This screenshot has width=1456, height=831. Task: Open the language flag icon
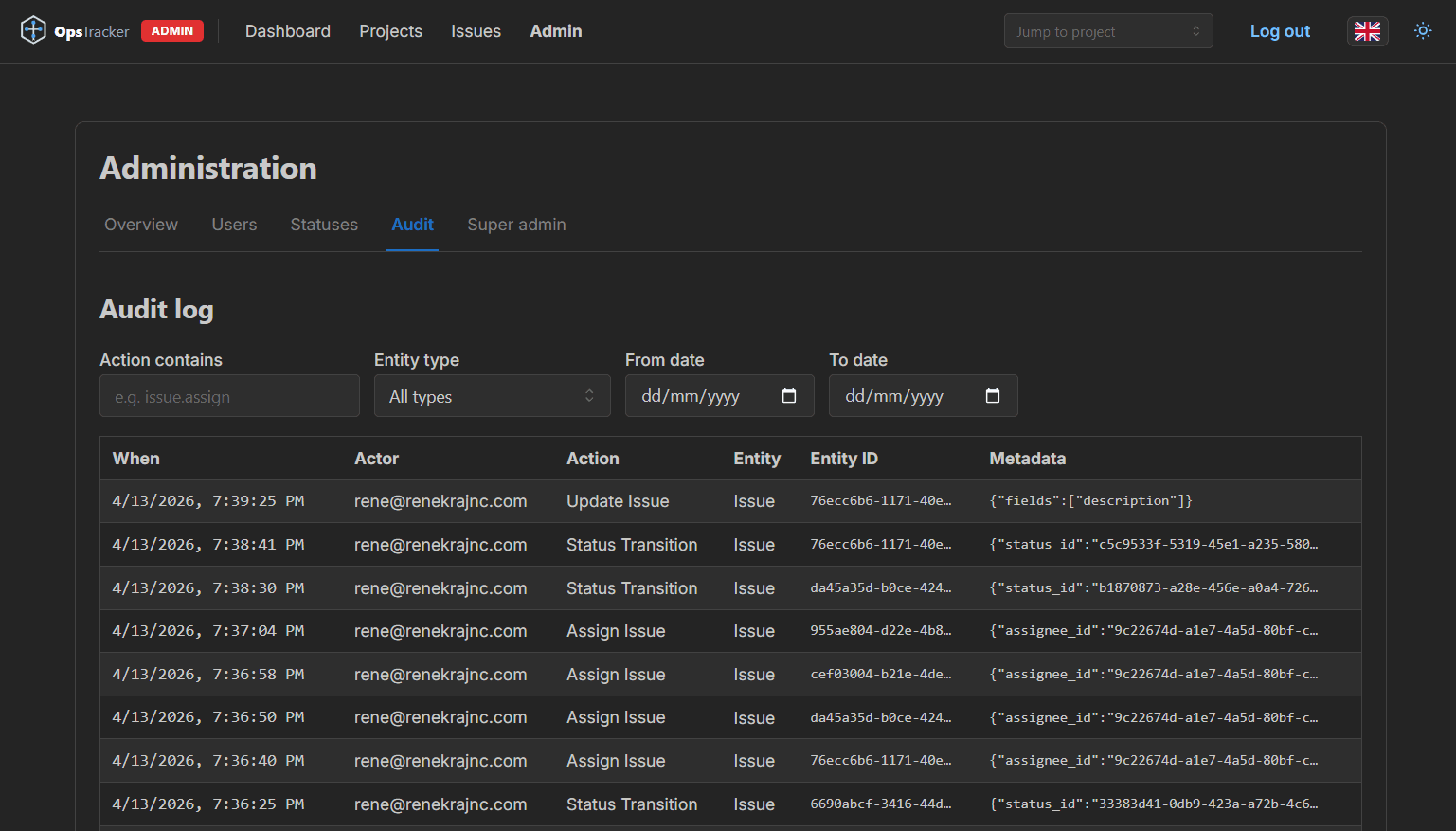tap(1367, 30)
